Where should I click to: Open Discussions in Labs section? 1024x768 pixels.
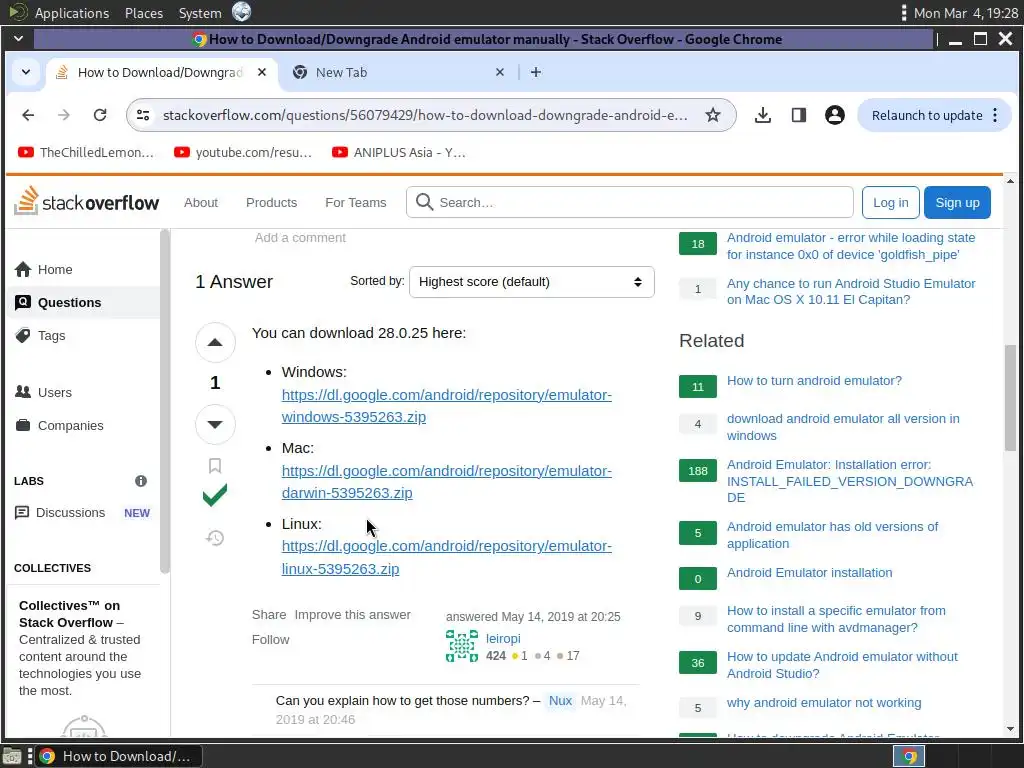click(71, 513)
